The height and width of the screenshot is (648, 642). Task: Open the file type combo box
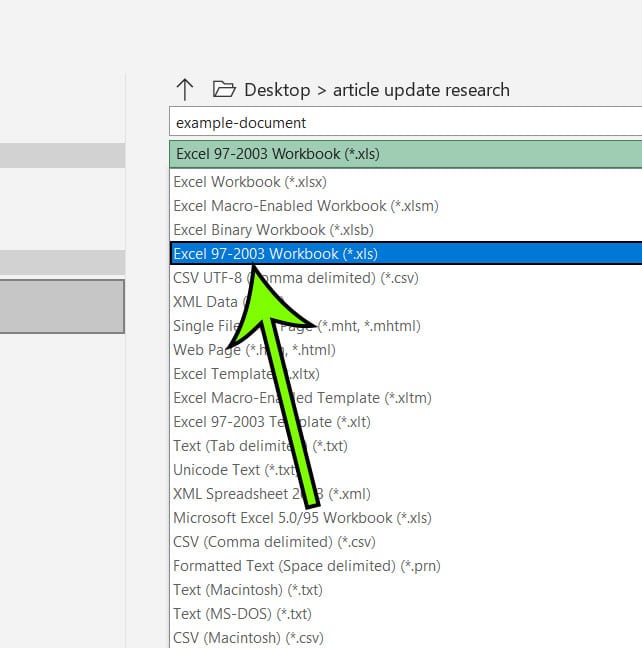(x=406, y=154)
